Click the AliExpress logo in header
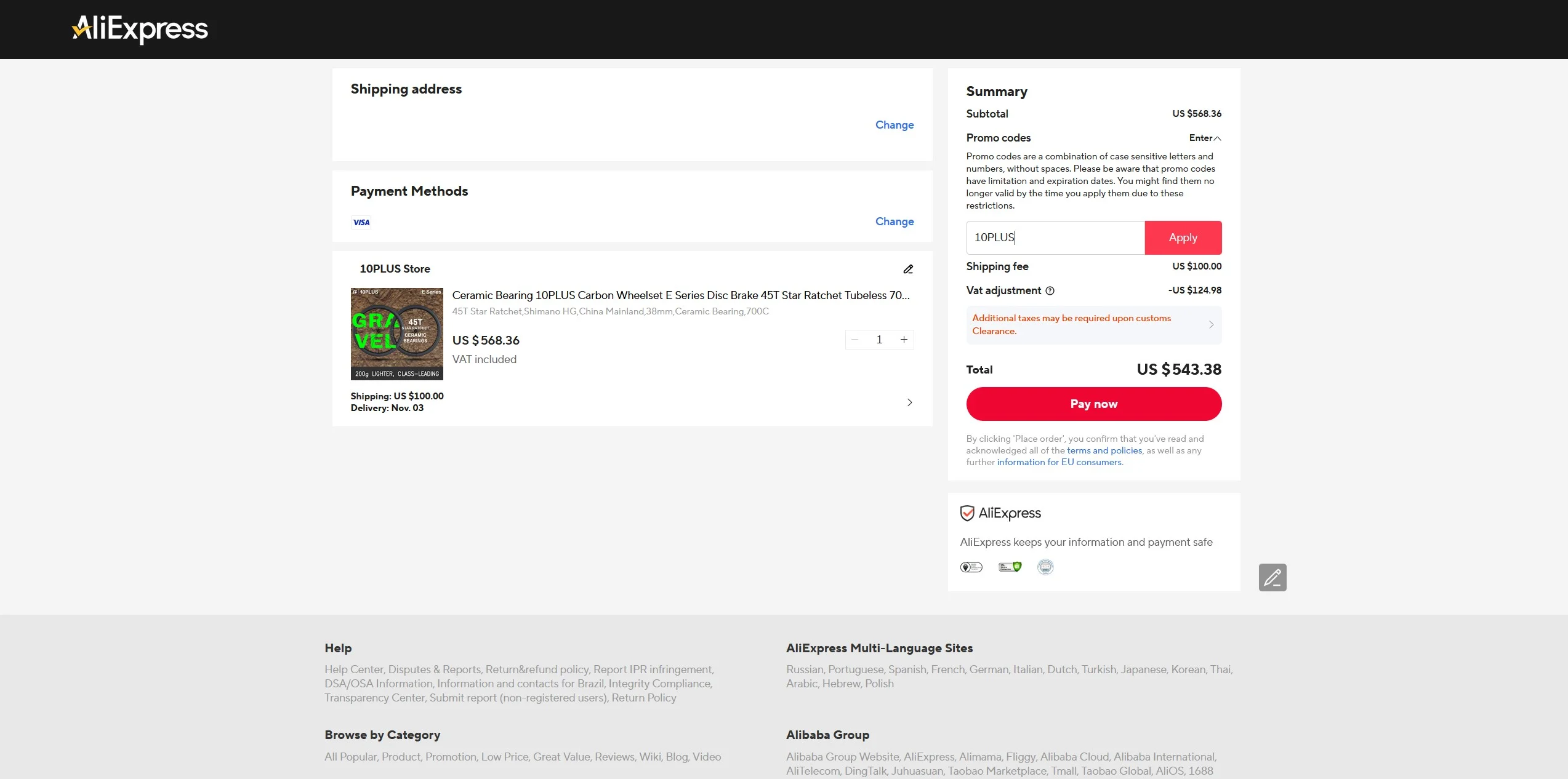This screenshot has height=779, width=1568. [140, 29]
